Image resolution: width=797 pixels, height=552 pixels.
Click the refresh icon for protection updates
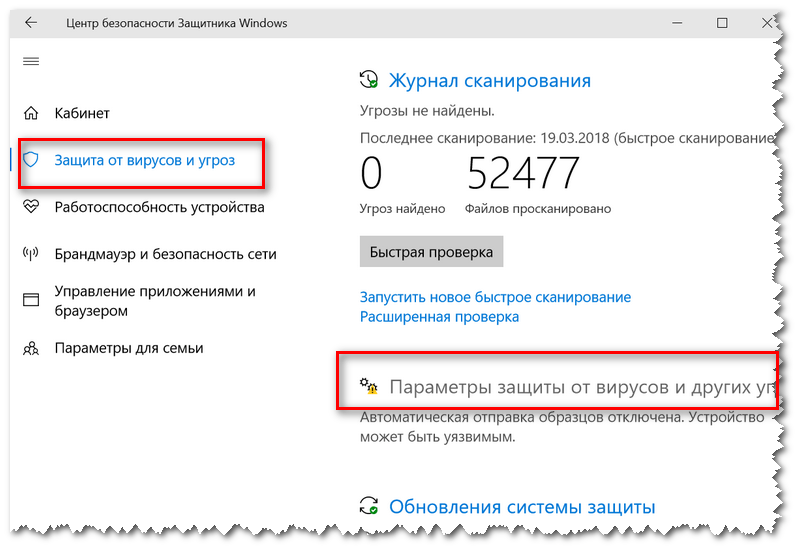point(369,506)
